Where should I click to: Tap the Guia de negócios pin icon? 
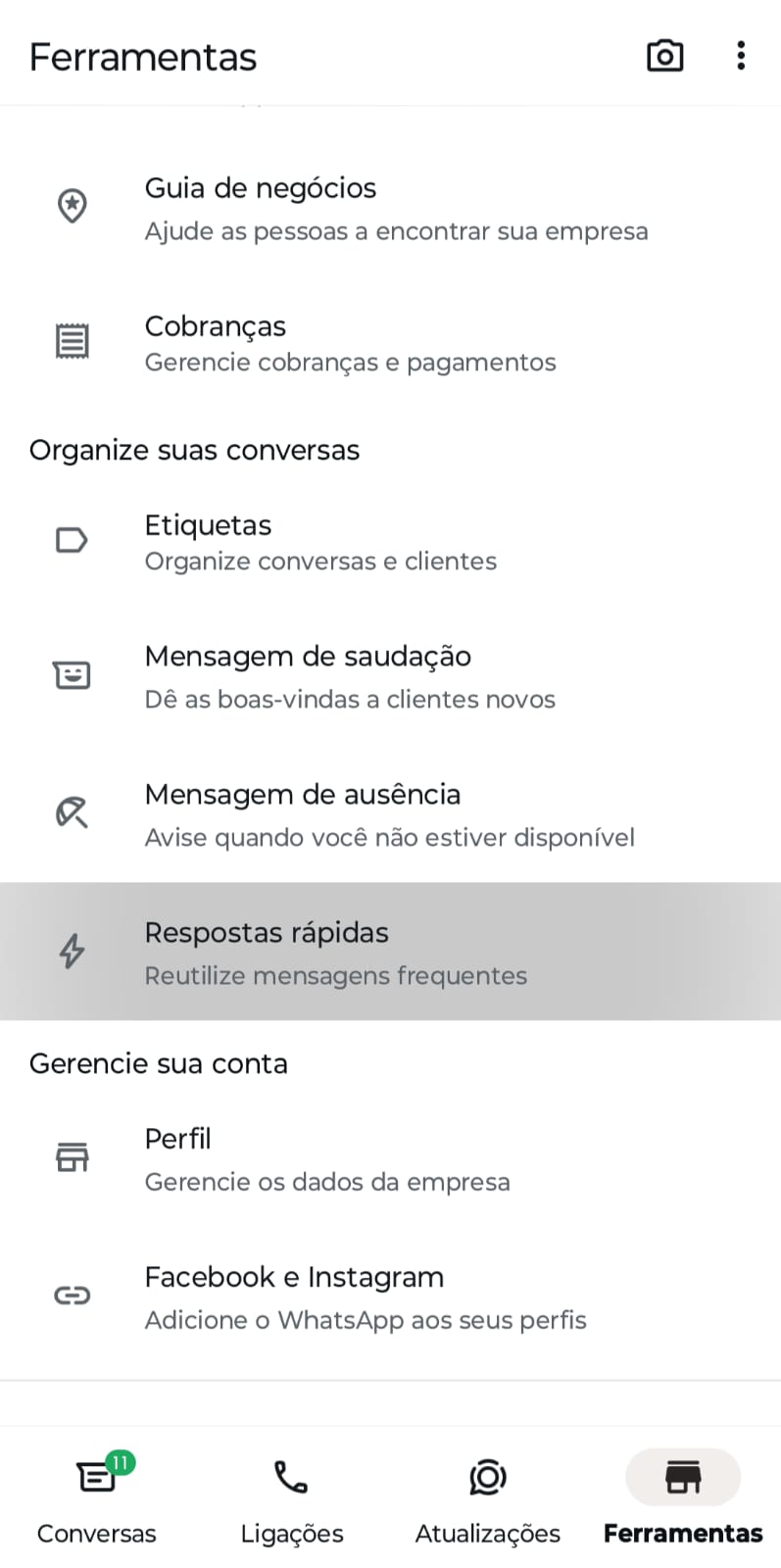[x=72, y=207]
